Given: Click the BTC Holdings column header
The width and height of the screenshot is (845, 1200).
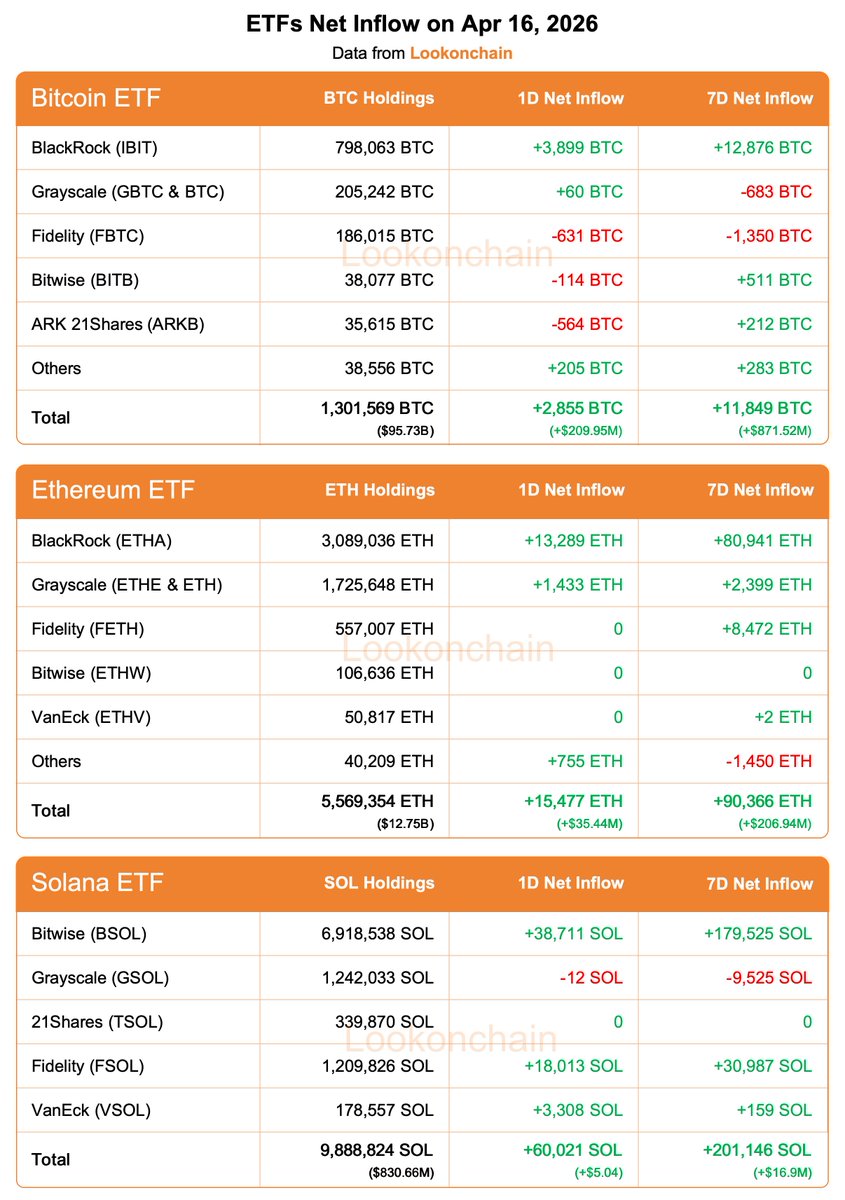Looking at the screenshot, I should 379,98.
